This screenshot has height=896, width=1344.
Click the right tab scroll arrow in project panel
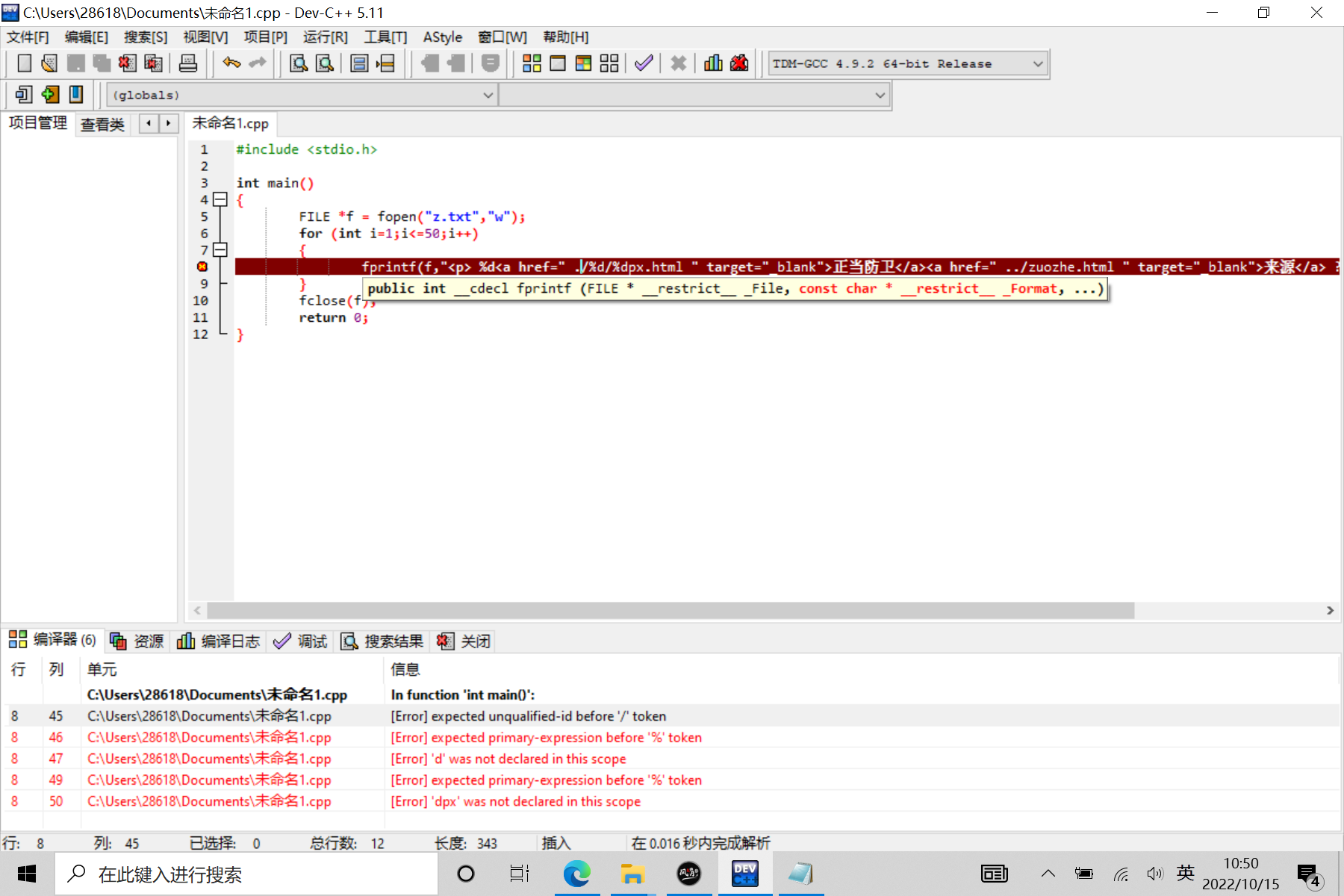point(169,123)
